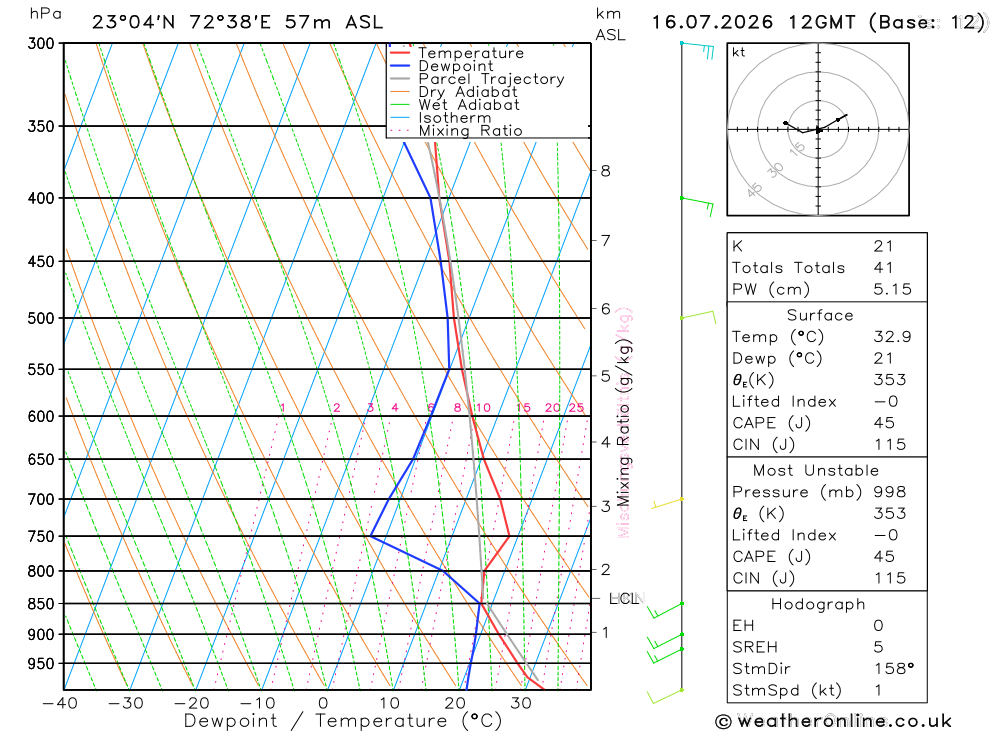
Task: Click the hodograph wind trace center
Action: point(818,130)
